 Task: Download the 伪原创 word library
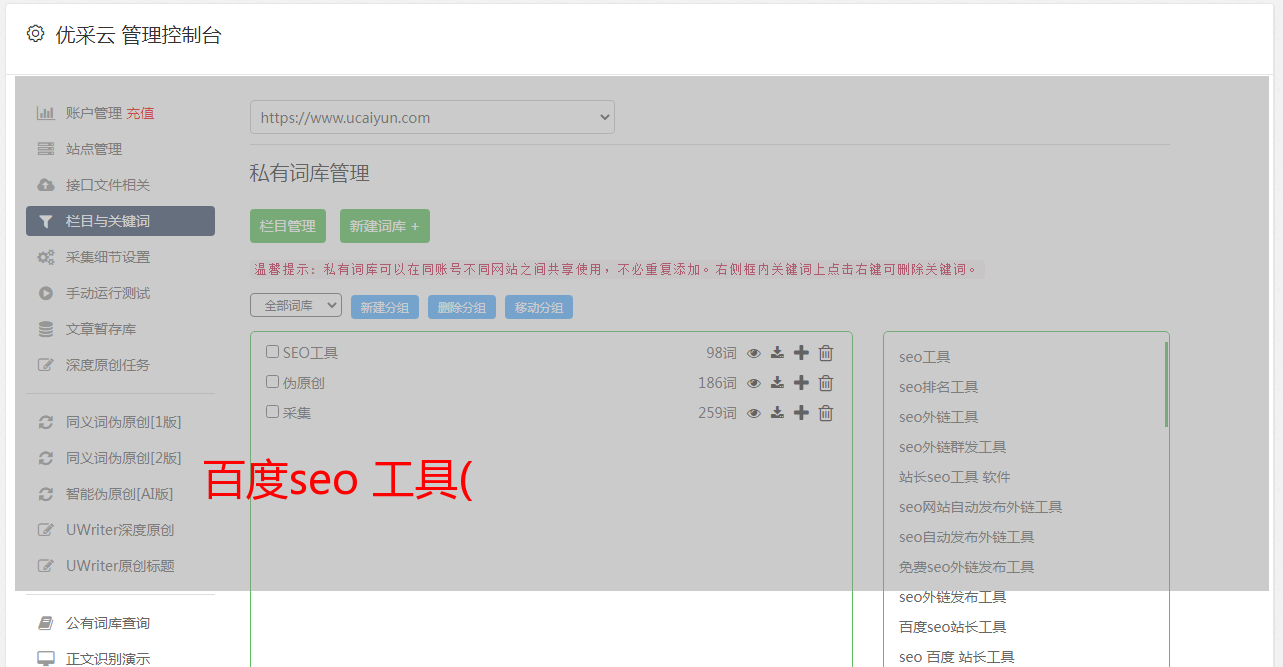tap(777, 383)
